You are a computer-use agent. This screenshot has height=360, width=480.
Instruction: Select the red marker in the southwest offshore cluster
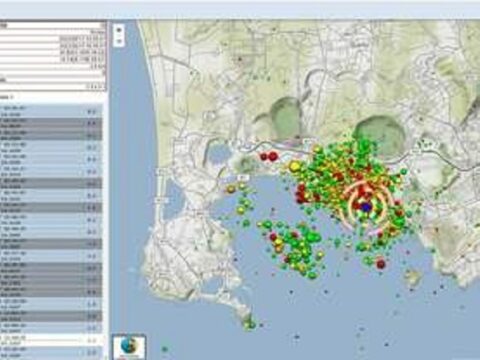click(x=273, y=237)
